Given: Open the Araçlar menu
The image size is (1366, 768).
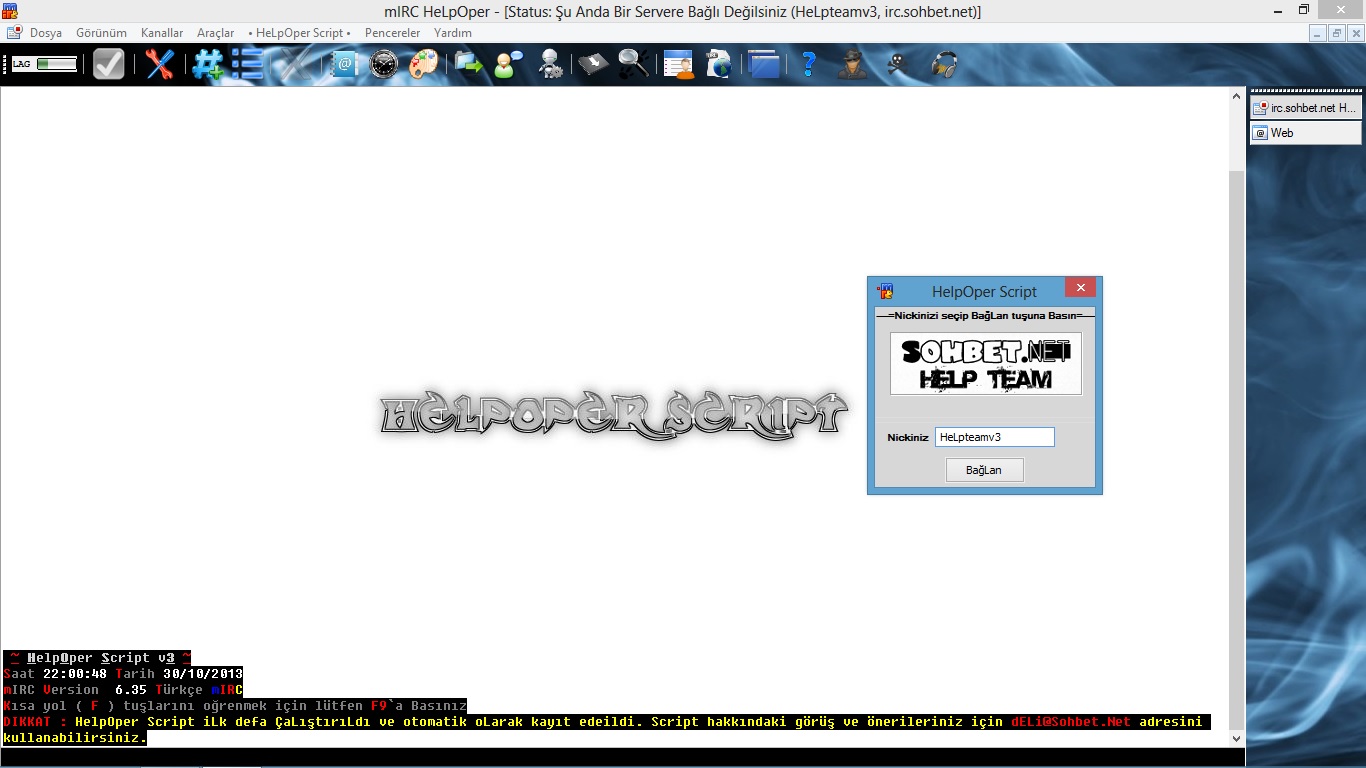Looking at the screenshot, I should [x=215, y=33].
